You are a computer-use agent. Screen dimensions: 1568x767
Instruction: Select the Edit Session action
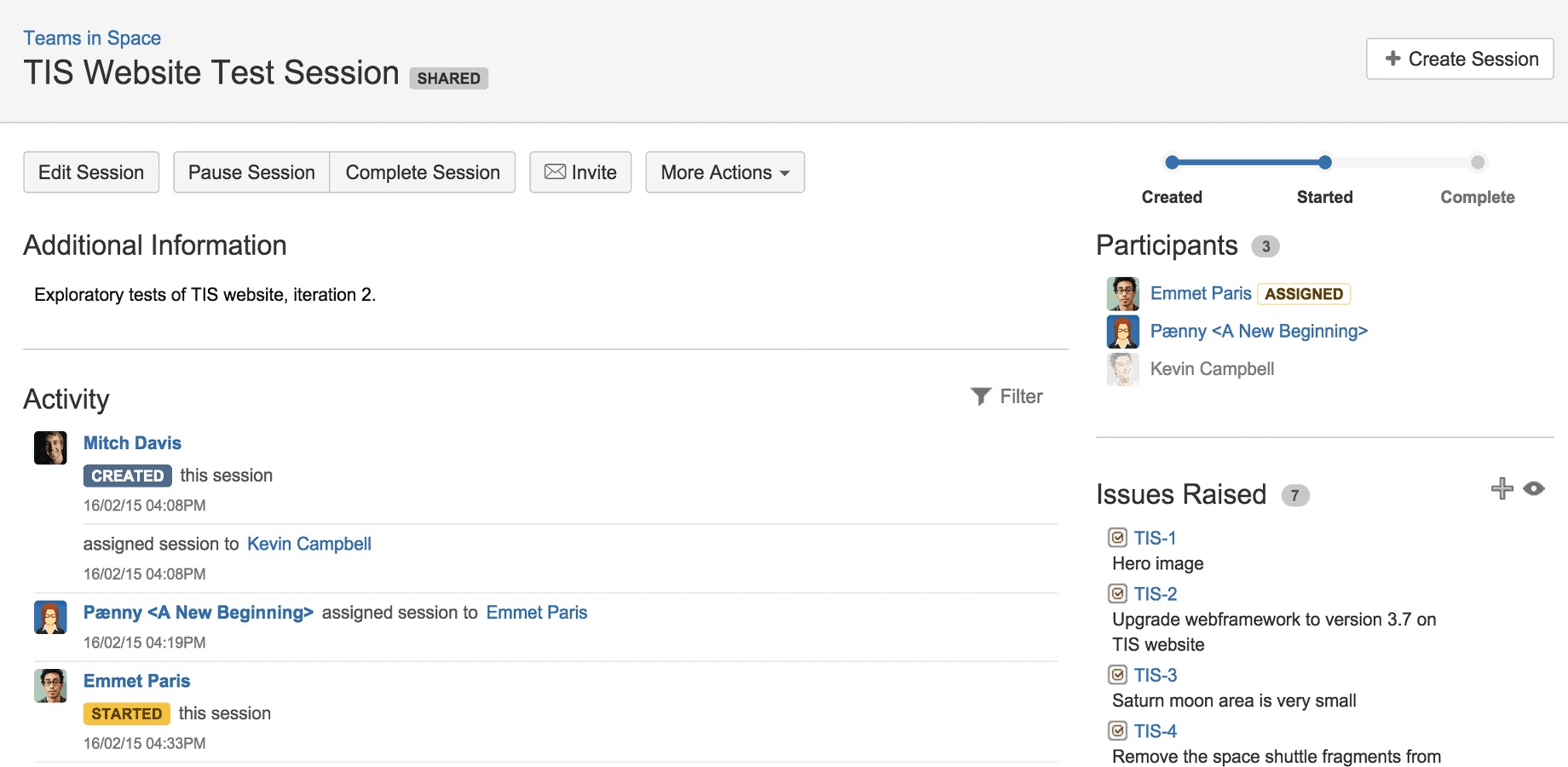point(90,172)
